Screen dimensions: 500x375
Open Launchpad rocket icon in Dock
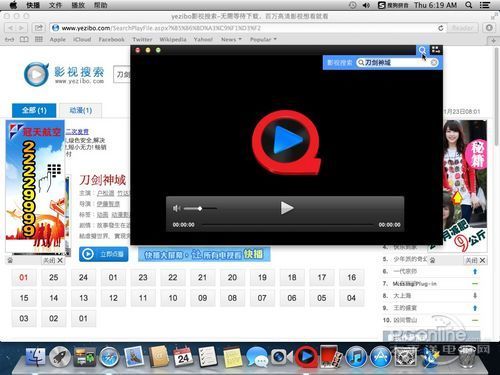pyautogui.click(x=60, y=357)
